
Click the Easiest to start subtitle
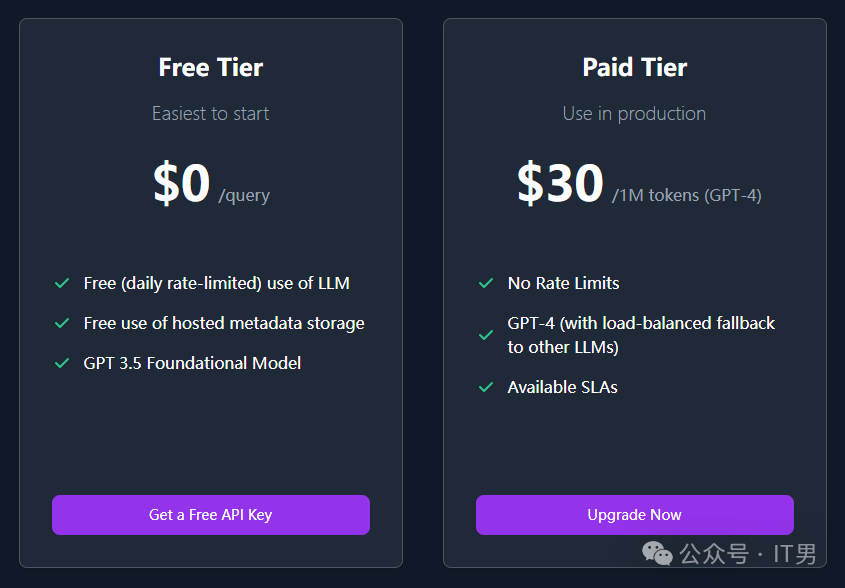(x=211, y=114)
